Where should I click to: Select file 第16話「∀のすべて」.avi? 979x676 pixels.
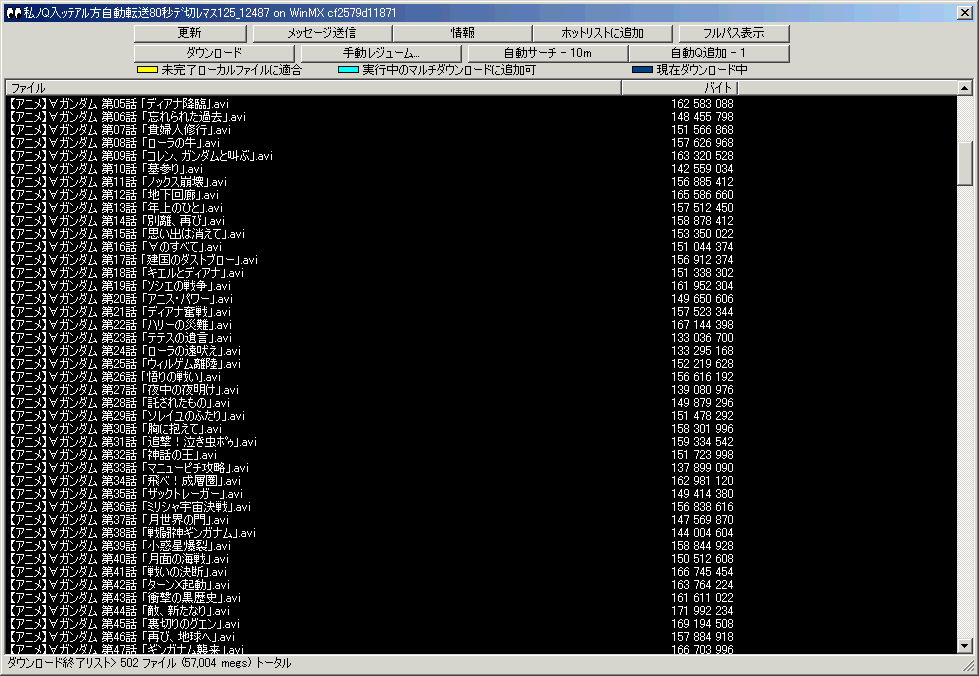(x=120, y=247)
